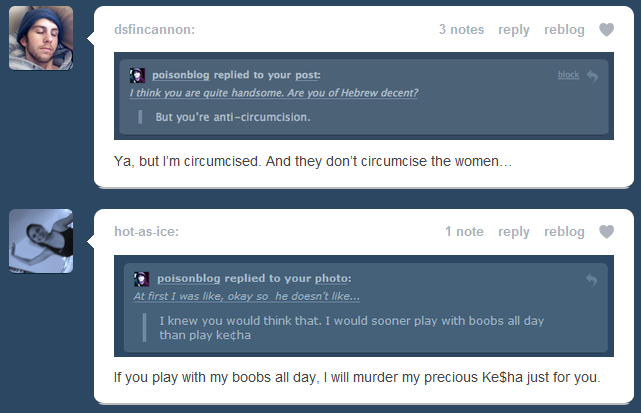The height and width of the screenshot is (413, 641).
Task: Open the hot-as-ice blog name link
Action: click(146, 232)
